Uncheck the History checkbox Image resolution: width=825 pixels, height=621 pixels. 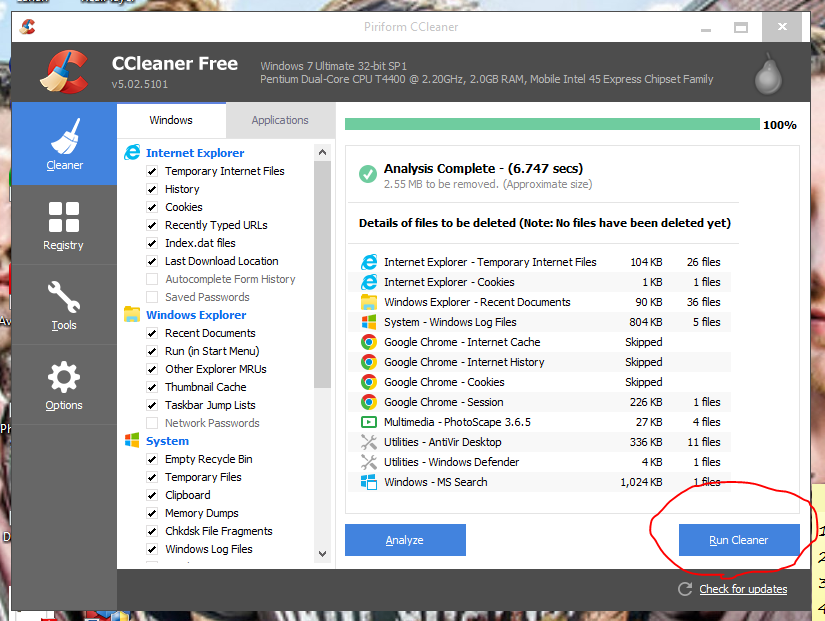pos(152,189)
